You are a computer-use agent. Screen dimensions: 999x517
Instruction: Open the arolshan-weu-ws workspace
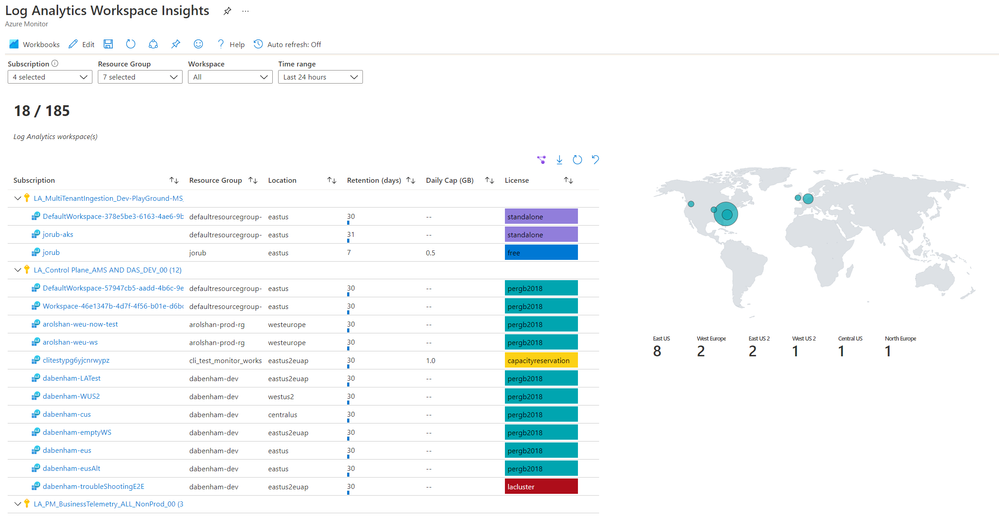(x=70, y=342)
